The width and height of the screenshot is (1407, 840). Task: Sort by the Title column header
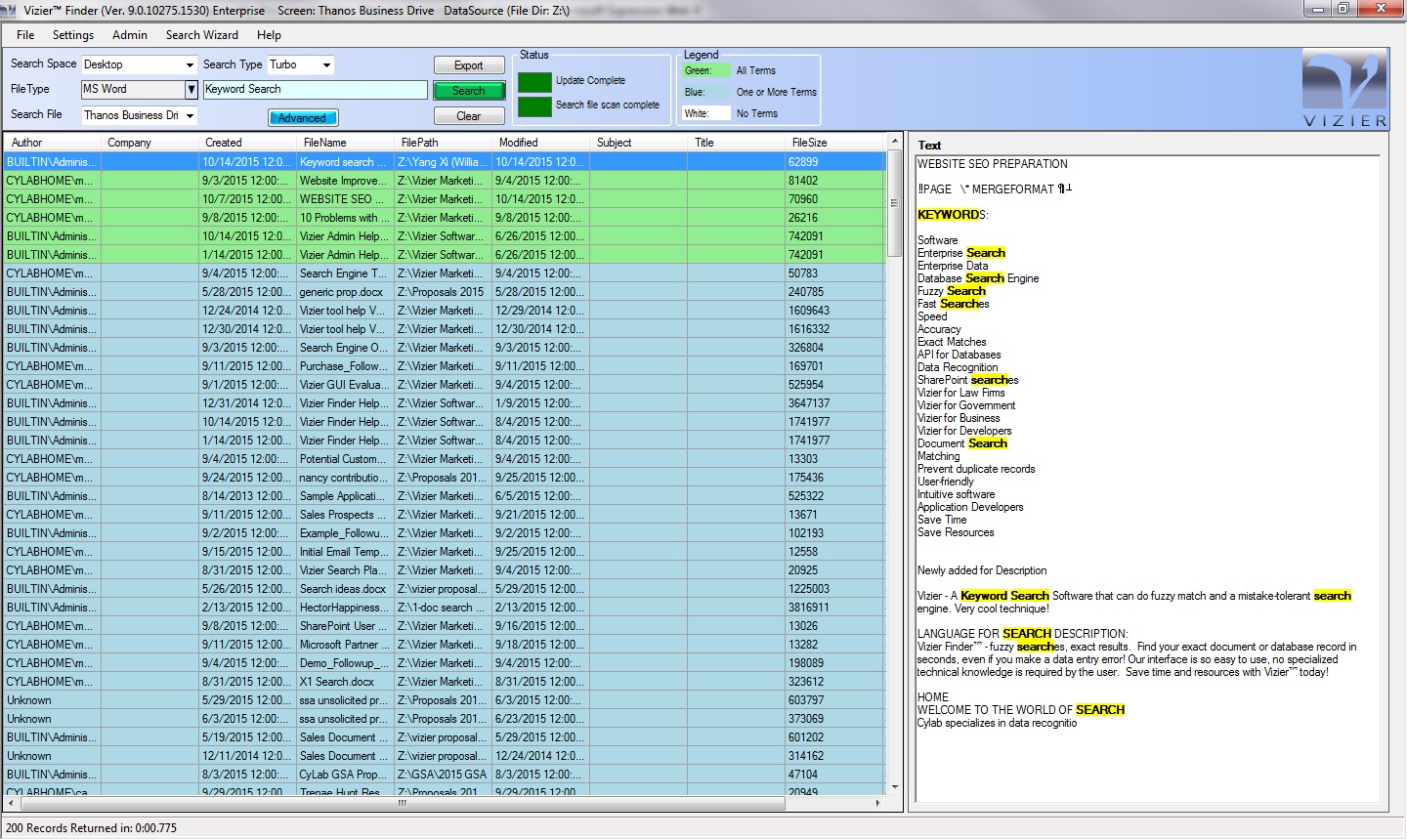[736, 143]
